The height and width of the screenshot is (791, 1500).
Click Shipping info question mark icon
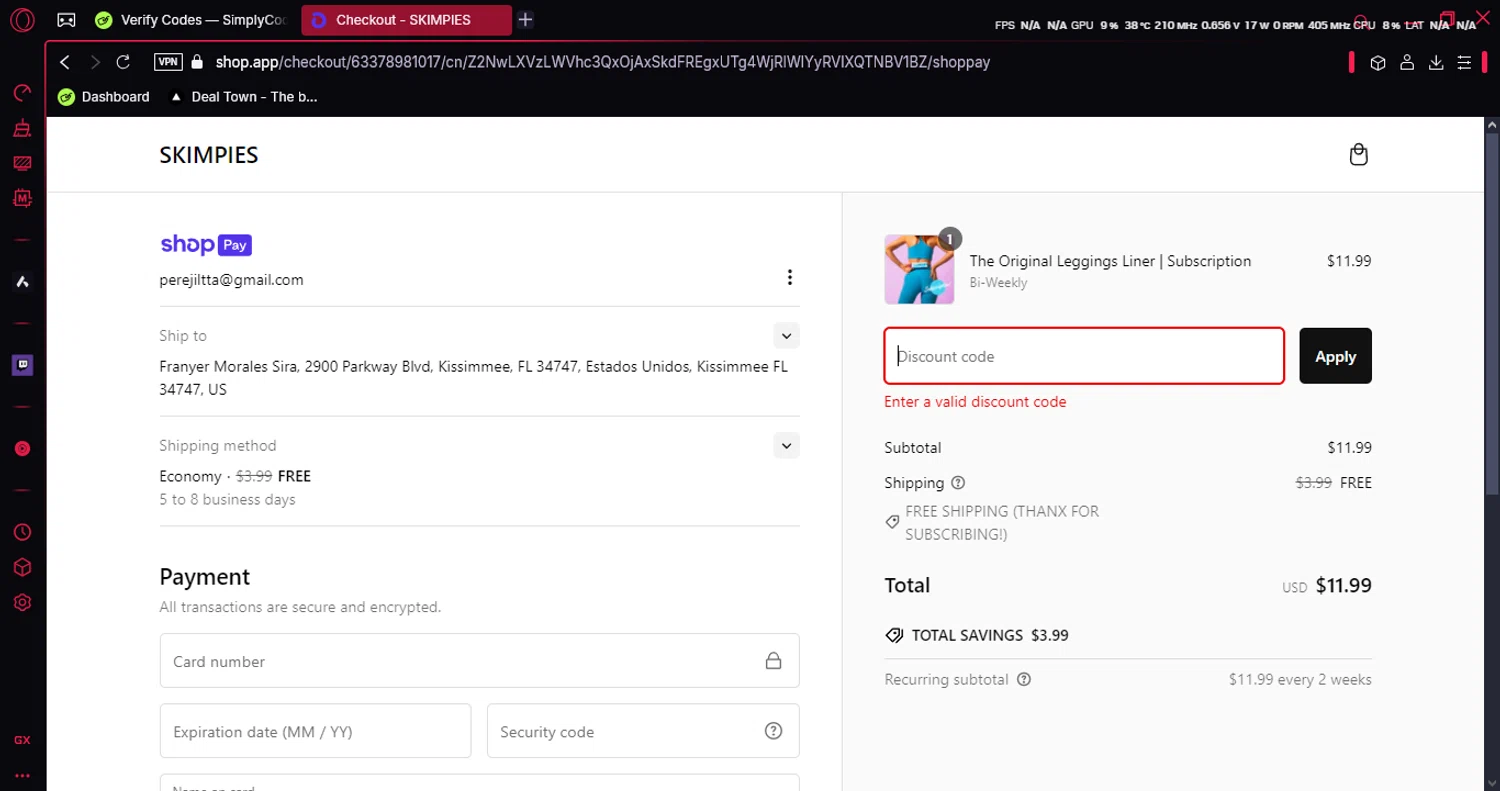tap(958, 483)
